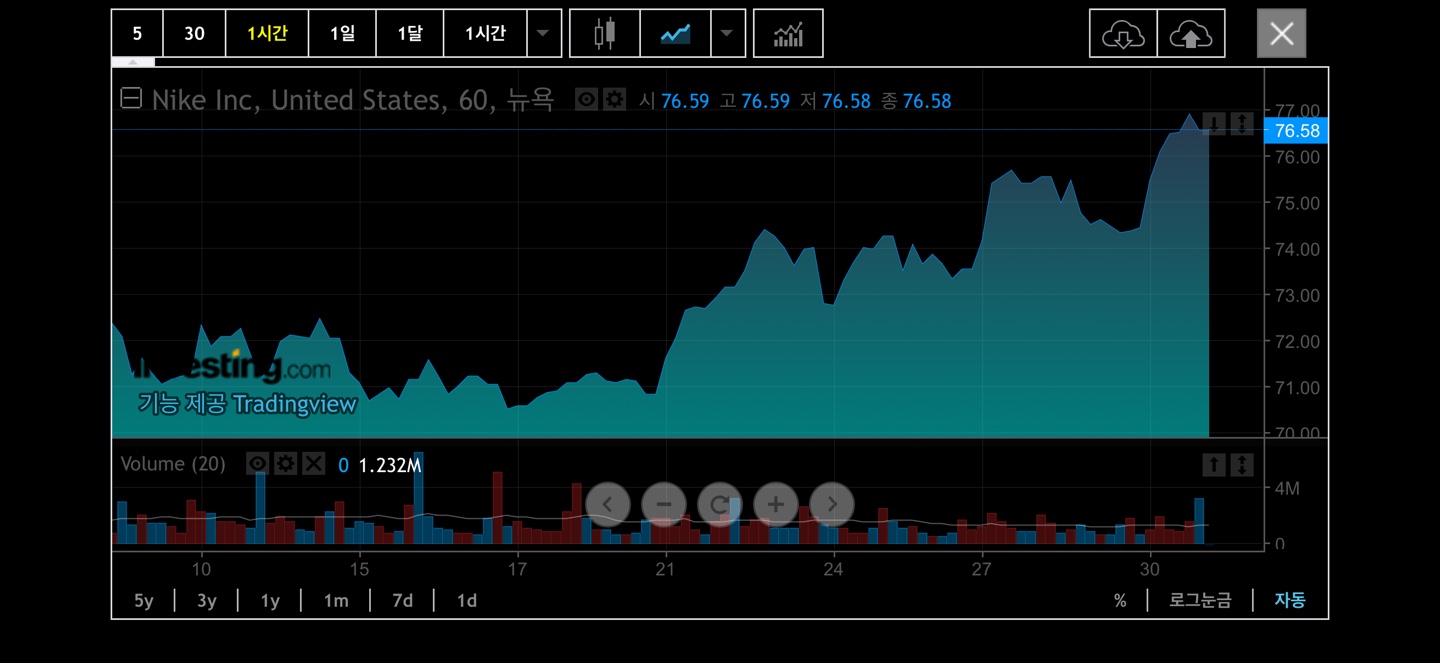The image size is (1440, 663).
Task: Switch to the 1달 interval
Action: coord(409,33)
